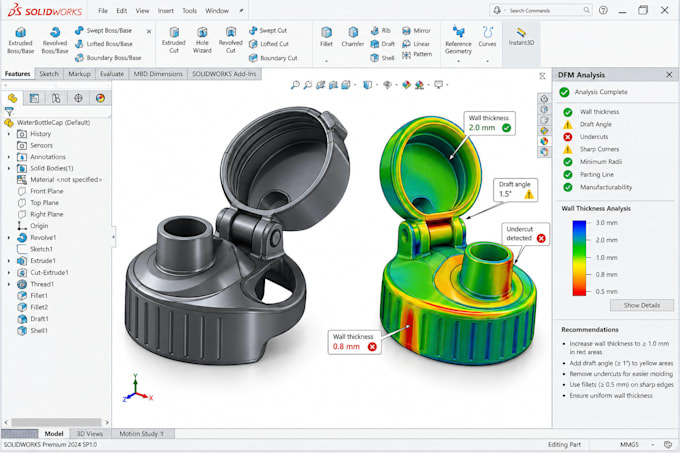Select the Extruded Cut tool
This screenshot has width=680, height=453.
click(174, 41)
